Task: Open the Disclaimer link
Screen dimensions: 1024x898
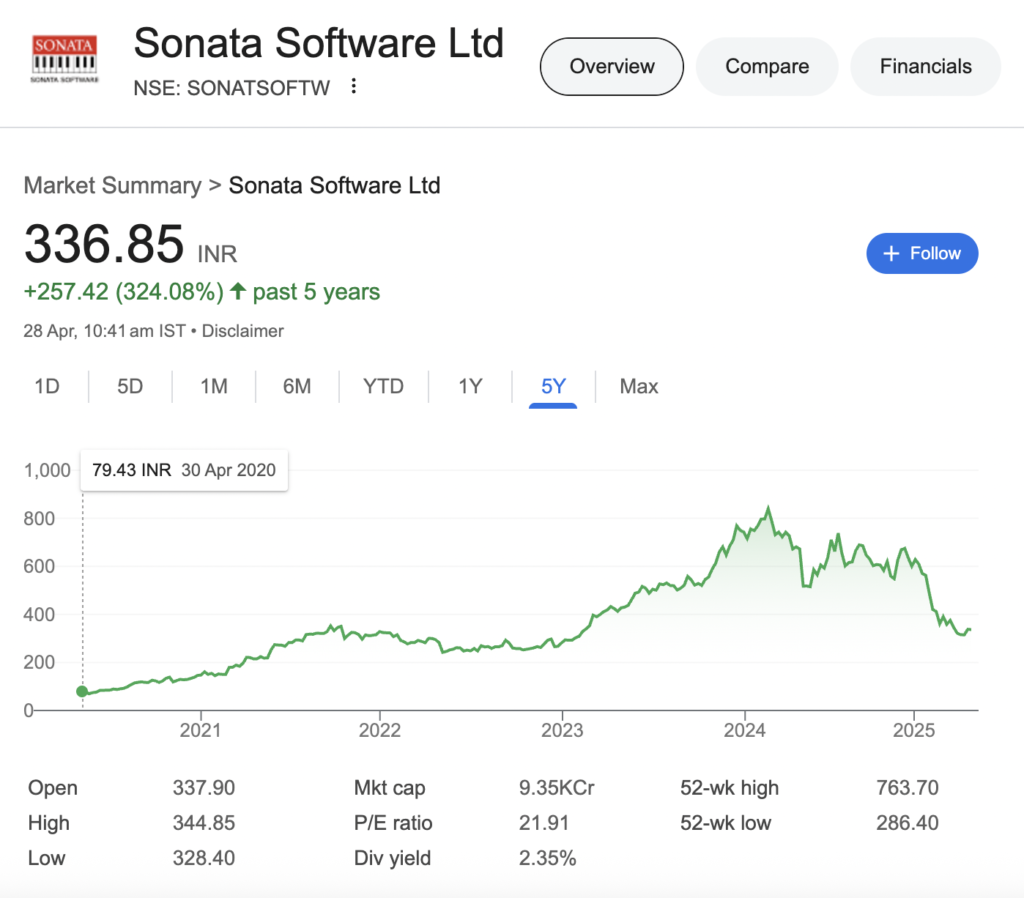Action: tap(243, 330)
